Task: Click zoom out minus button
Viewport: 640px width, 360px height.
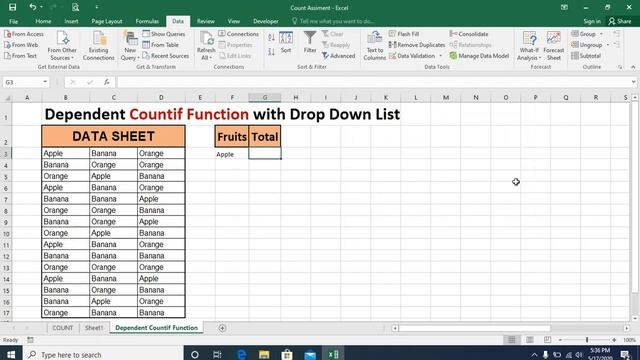Action: click(560, 340)
